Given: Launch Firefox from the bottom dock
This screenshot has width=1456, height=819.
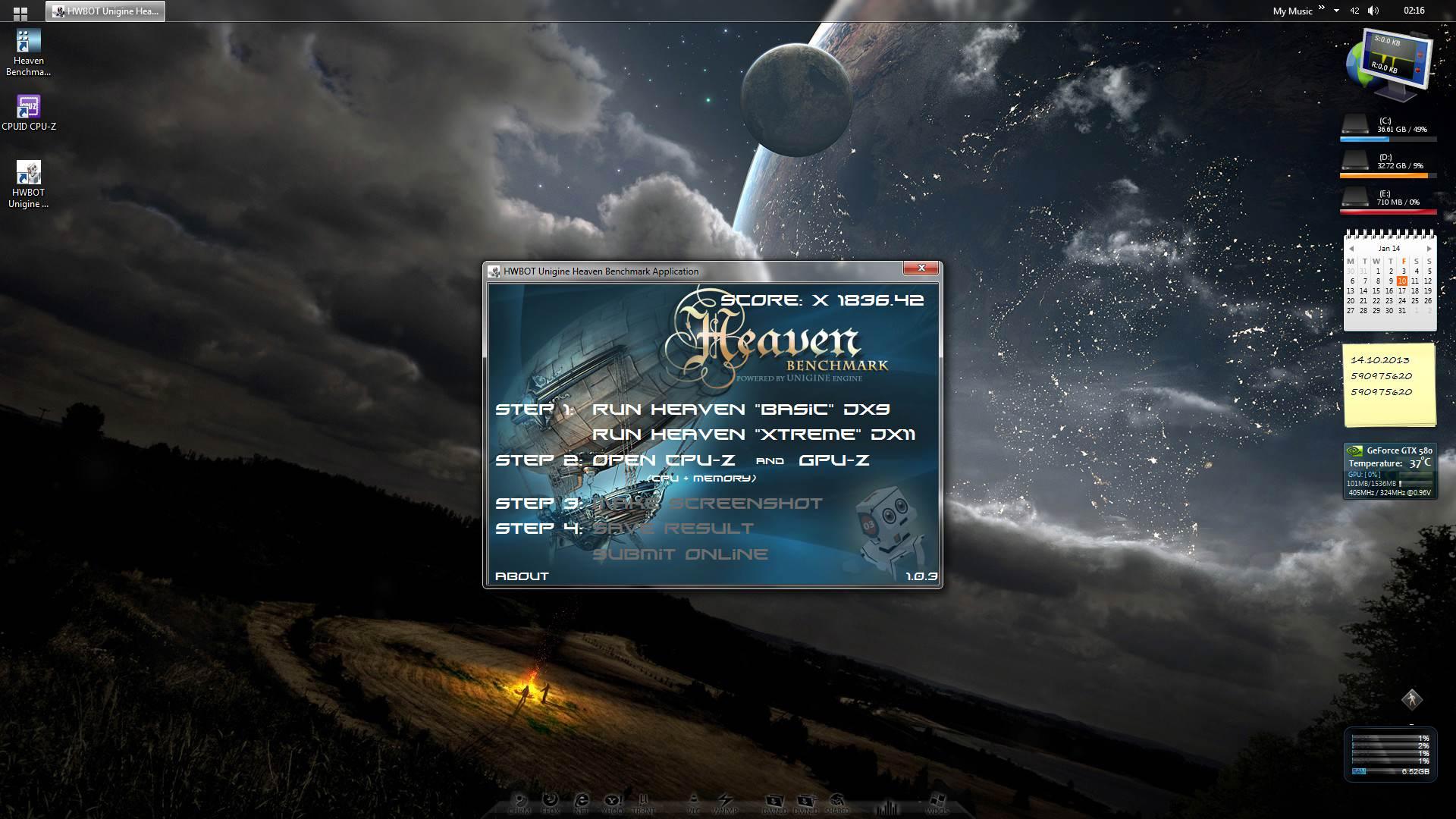Looking at the screenshot, I should coord(551,803).
